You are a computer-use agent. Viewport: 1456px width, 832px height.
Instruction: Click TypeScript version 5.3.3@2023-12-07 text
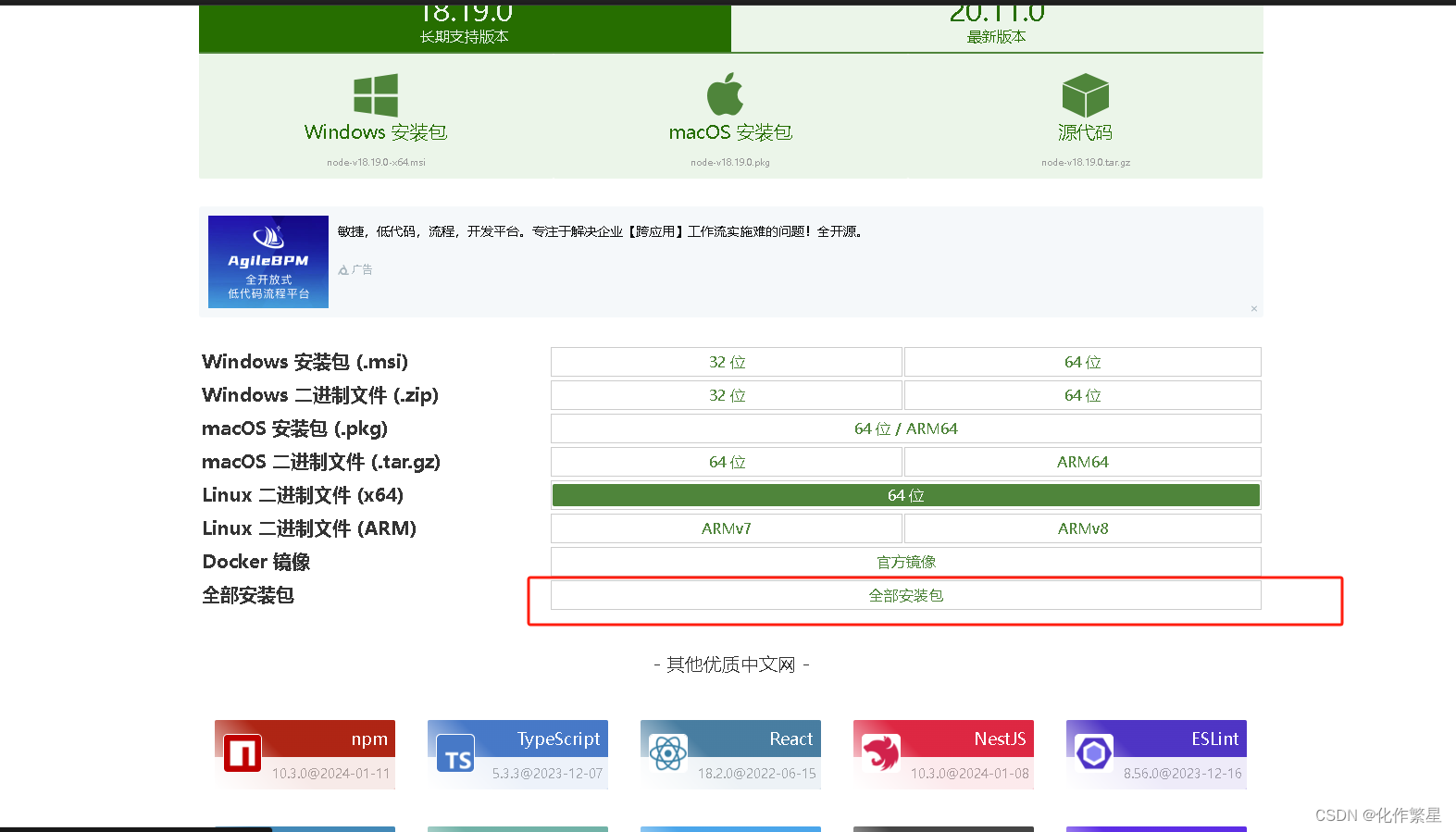click(548, 774)
